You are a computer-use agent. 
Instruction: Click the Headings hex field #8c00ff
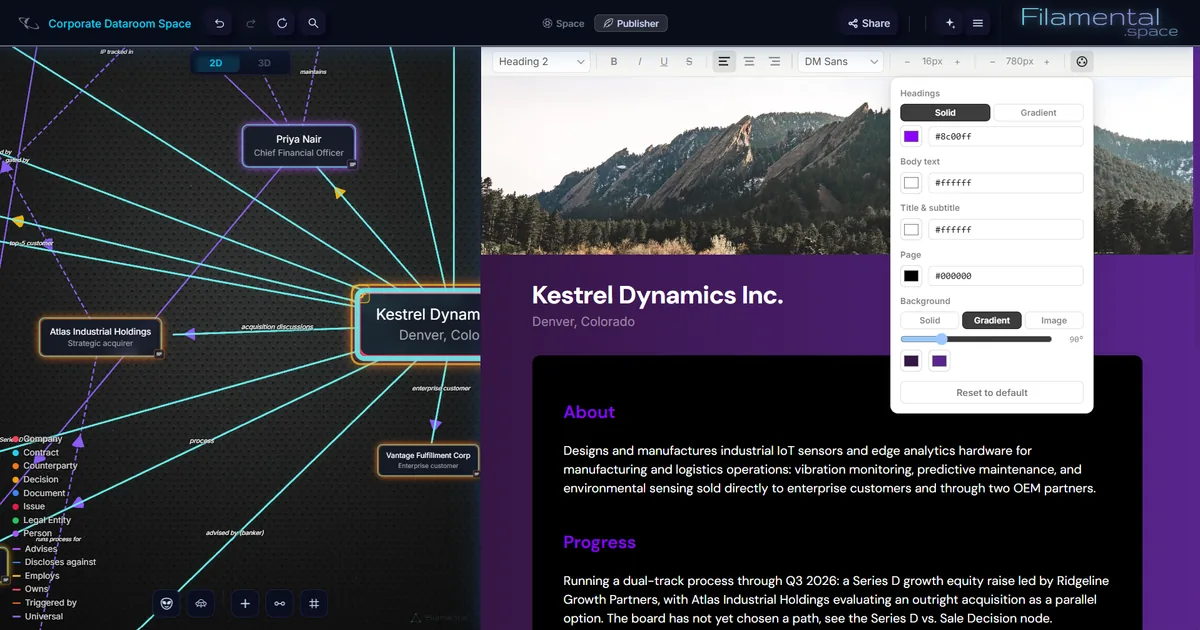point(1005,137)
